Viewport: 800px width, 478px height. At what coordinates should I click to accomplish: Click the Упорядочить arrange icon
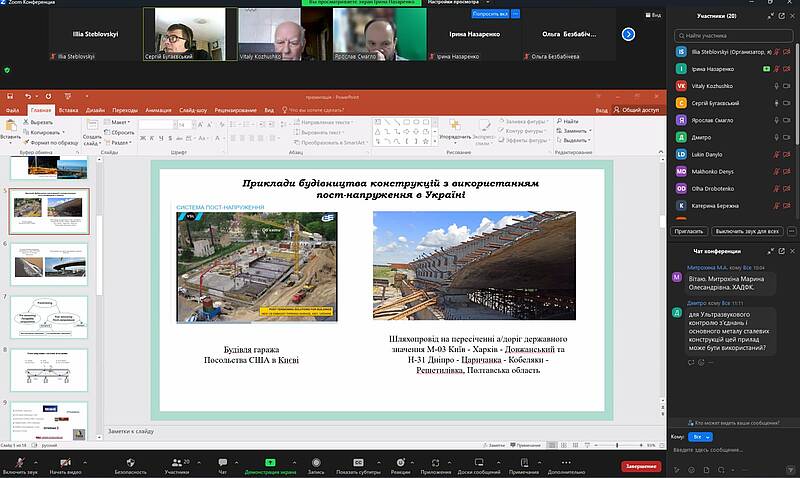click(x=455, y=125)
